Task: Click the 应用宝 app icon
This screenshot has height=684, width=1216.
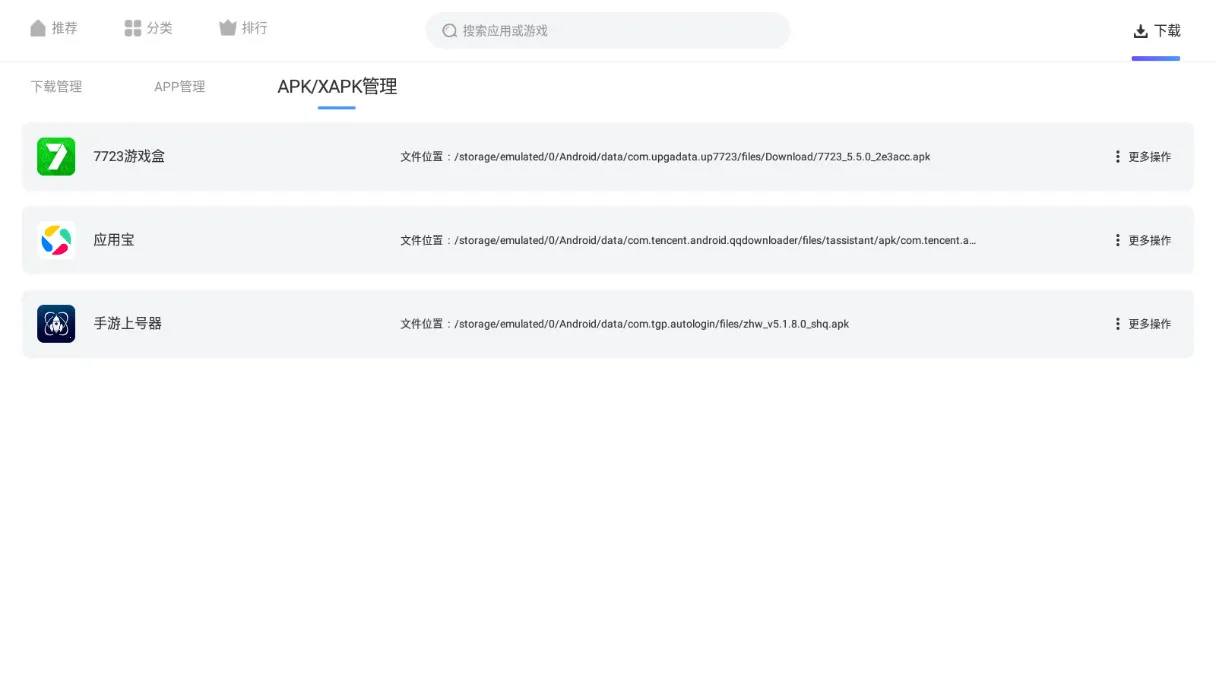Action: tap(56, 240)
